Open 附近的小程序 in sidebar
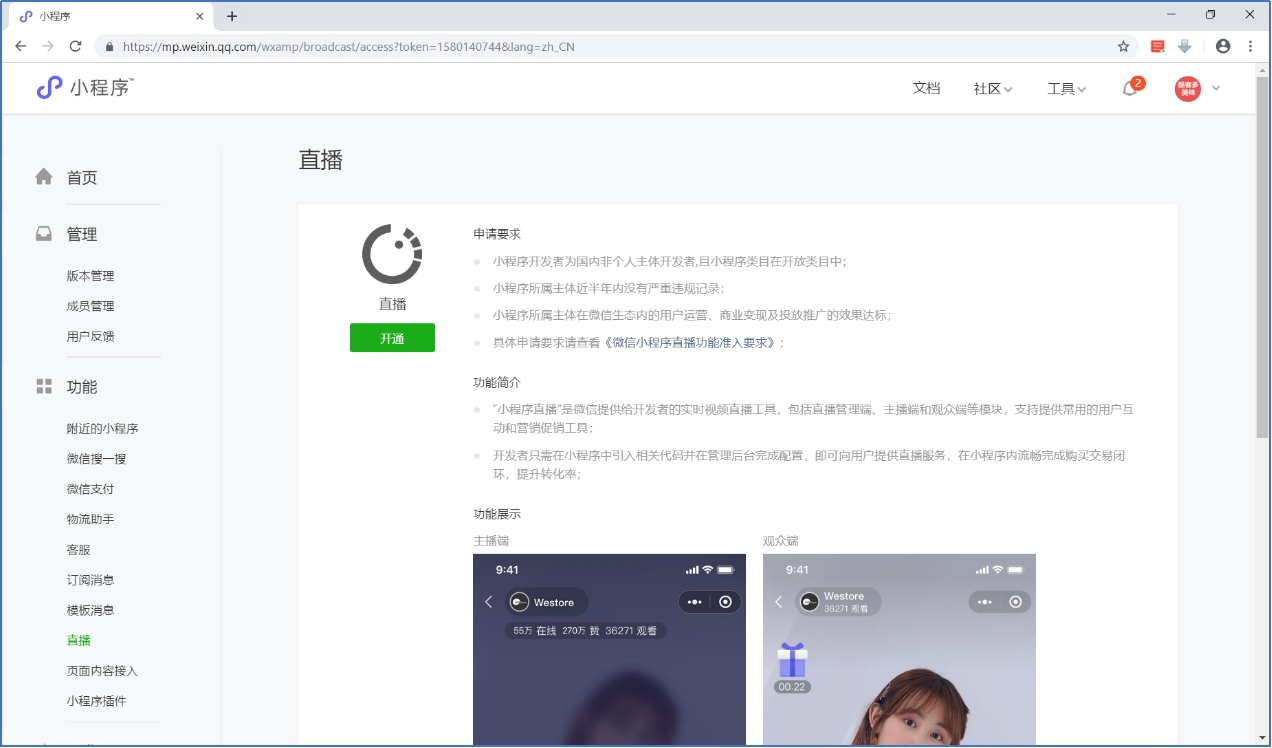Viewport: 1272px width, 748px height. coord(103,429)
